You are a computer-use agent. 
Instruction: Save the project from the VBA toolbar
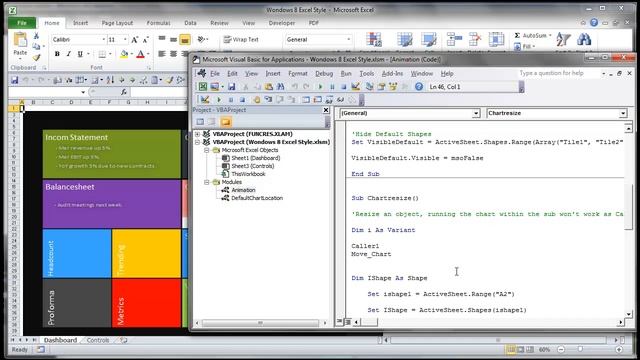click(231, 87)
